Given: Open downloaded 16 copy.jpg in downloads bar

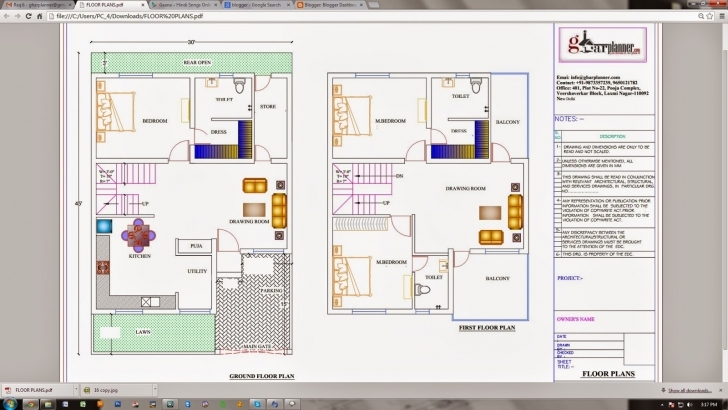Looking at the screenshot, I should pyautogui.click(x=116, y=390).
